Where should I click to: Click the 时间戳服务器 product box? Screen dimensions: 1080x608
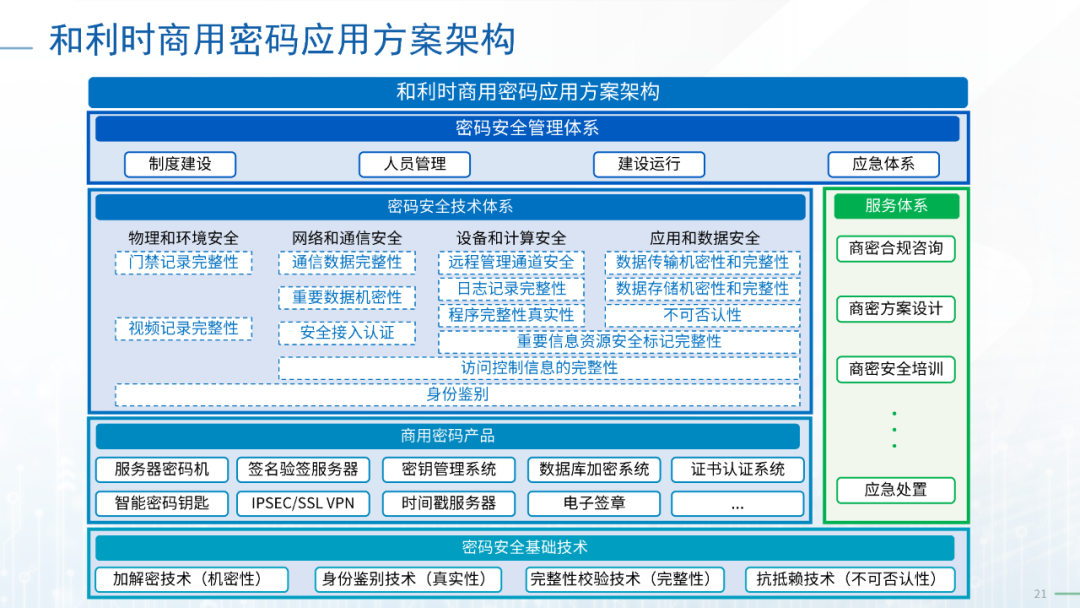(448, 503)
